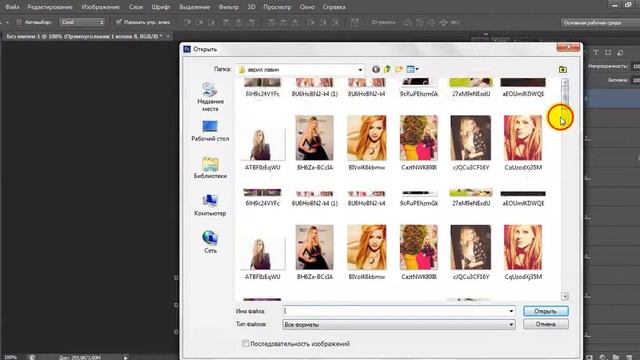640x360 pixels.
Task: Open the view menu arrow in dialog toolbar
Action: click(417, 69)
